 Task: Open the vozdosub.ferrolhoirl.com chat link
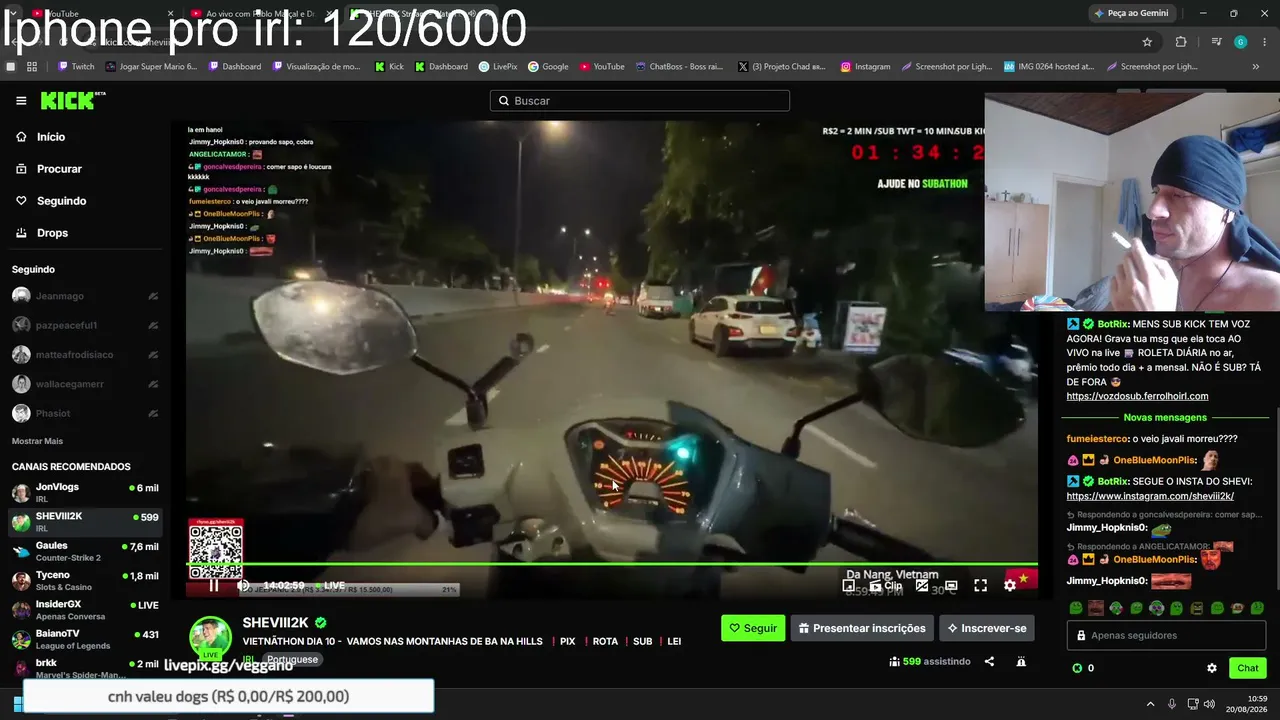(1137, 396)
